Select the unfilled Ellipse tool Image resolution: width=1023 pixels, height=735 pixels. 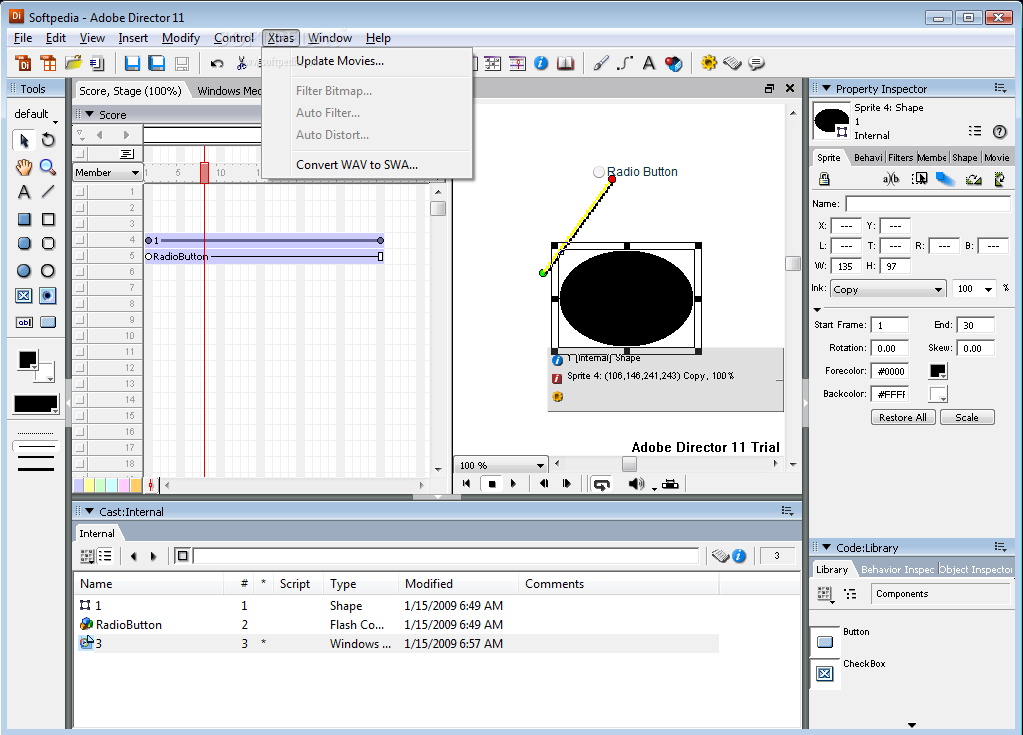(48, 271)
